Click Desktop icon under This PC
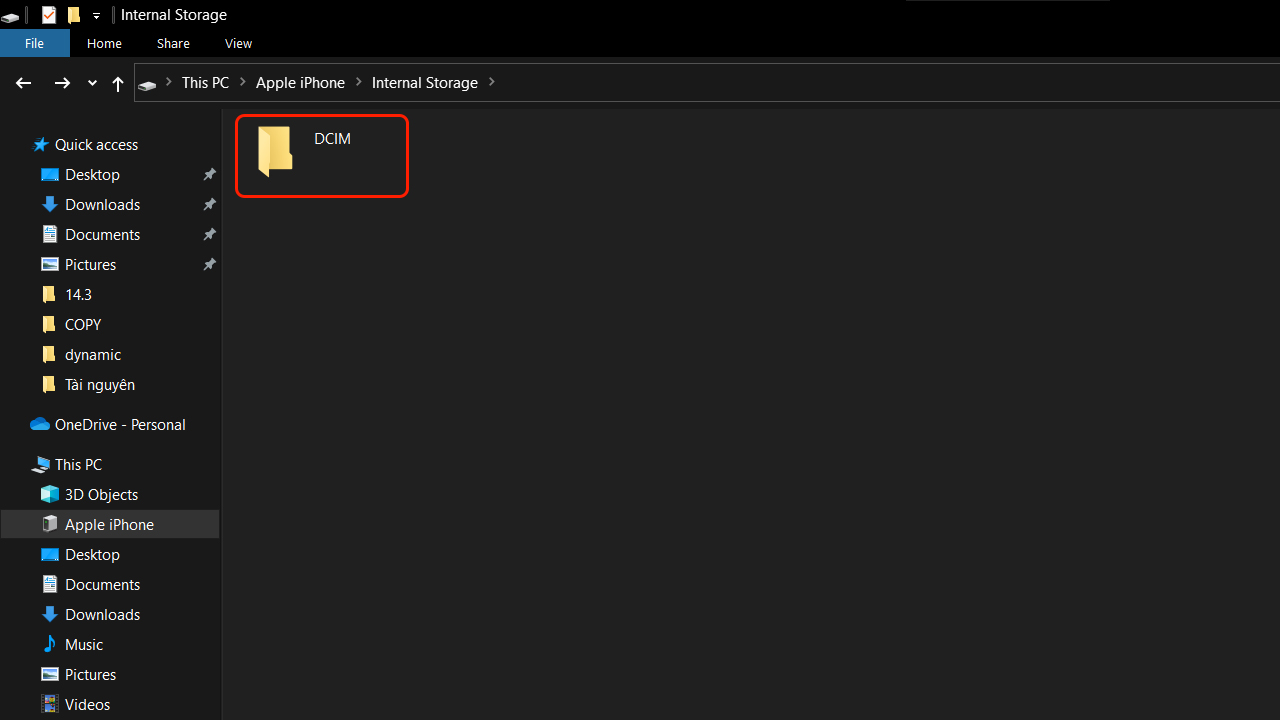 [x=50, y=555]
